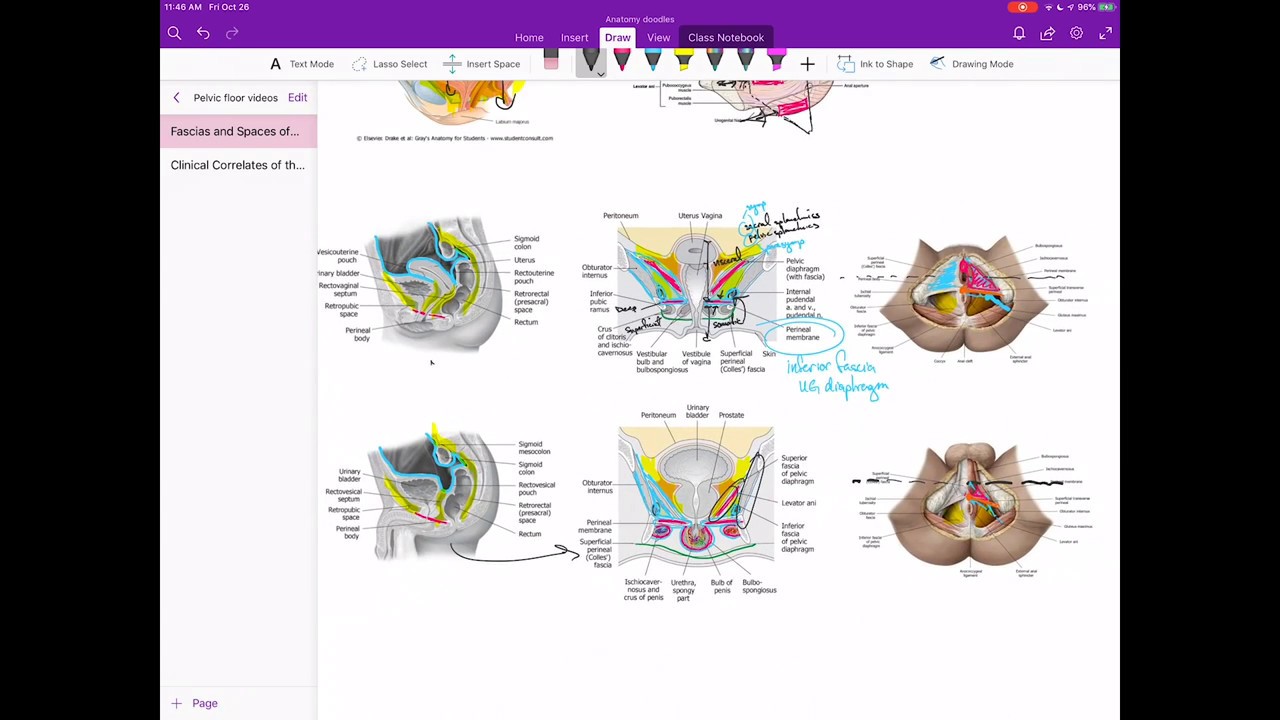
Task: Open the Class Notebook tab
Action: (726, 38)
